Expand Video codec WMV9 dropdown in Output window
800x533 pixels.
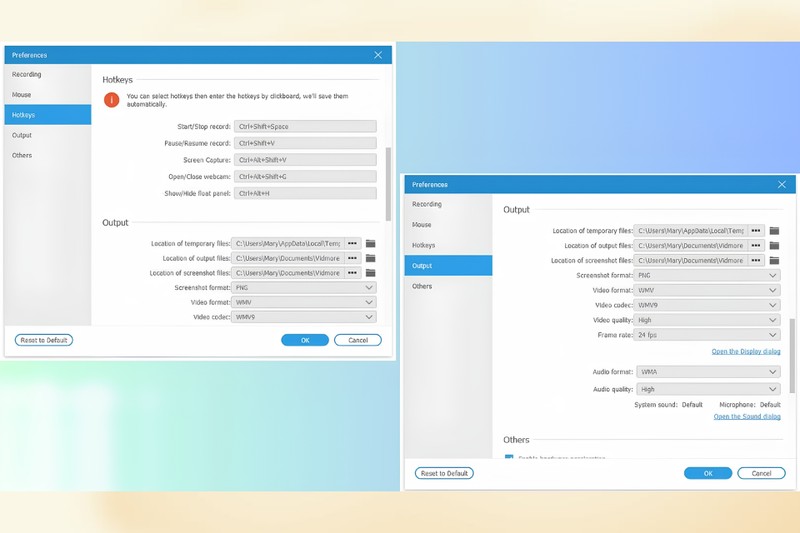(x=707, y=305)
